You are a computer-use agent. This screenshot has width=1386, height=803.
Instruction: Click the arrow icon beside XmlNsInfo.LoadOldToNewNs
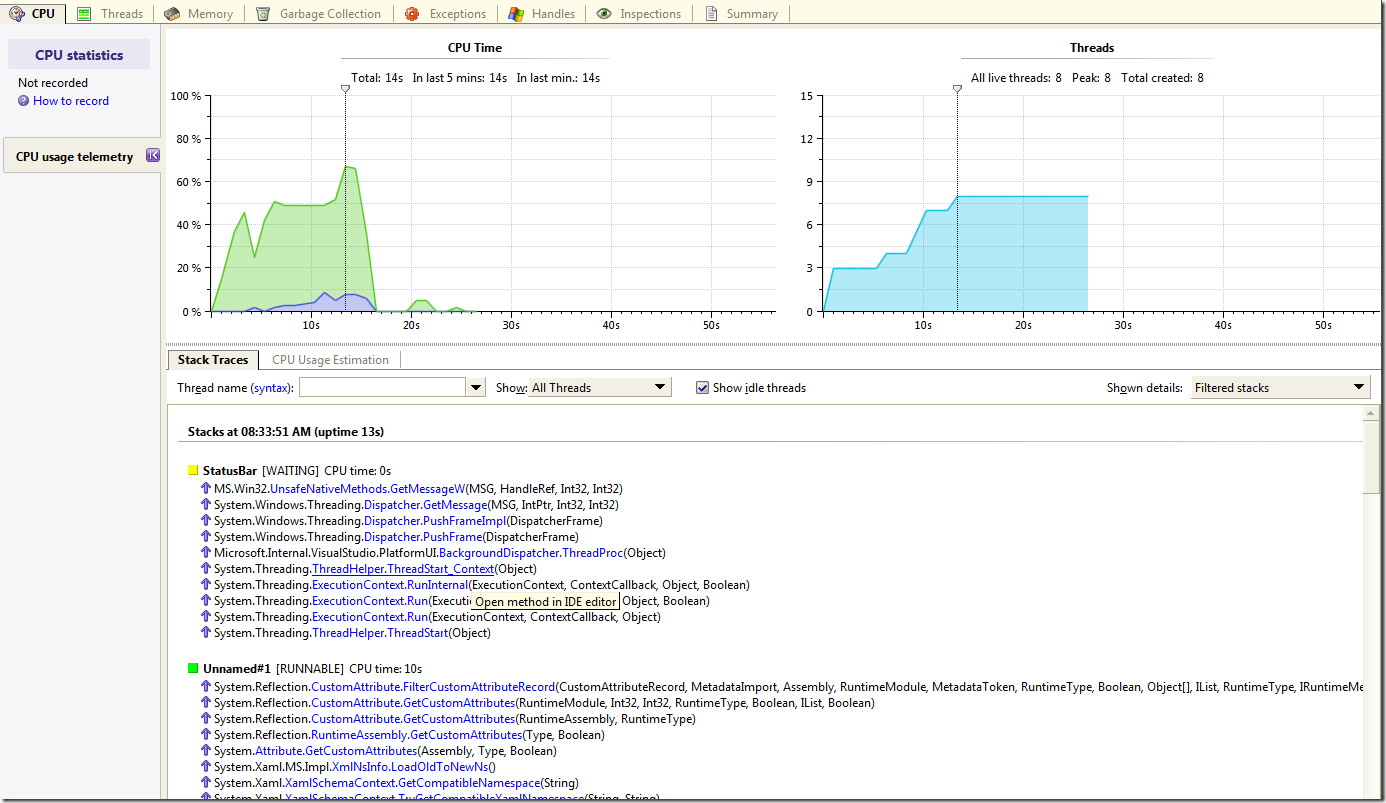click(x=206, y=767)
